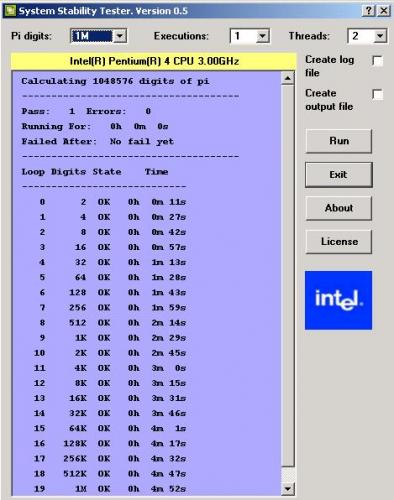Open the Pi digits dropdown arrow
394x500 pixels.
tap(120, 36)
